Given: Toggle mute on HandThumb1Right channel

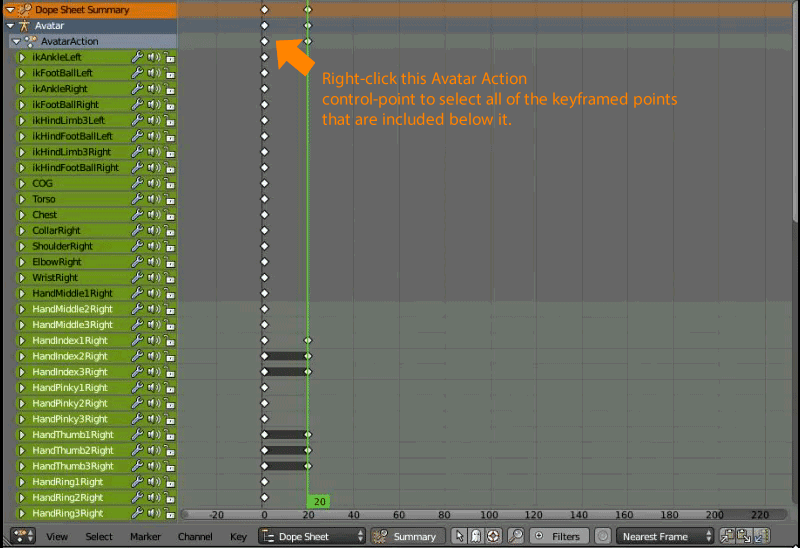Looking at the screenshot, I should pyautogui.click(x=154, y=435).
